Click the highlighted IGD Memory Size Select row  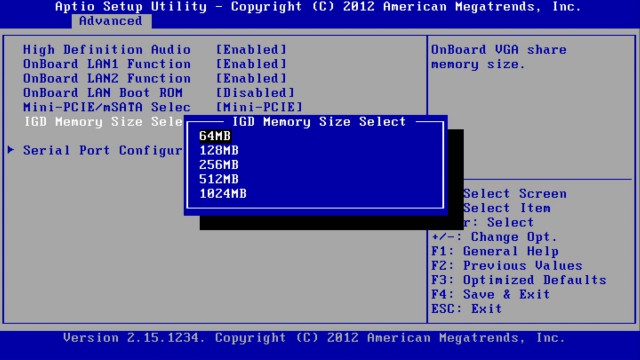click(x=103, y=122)
